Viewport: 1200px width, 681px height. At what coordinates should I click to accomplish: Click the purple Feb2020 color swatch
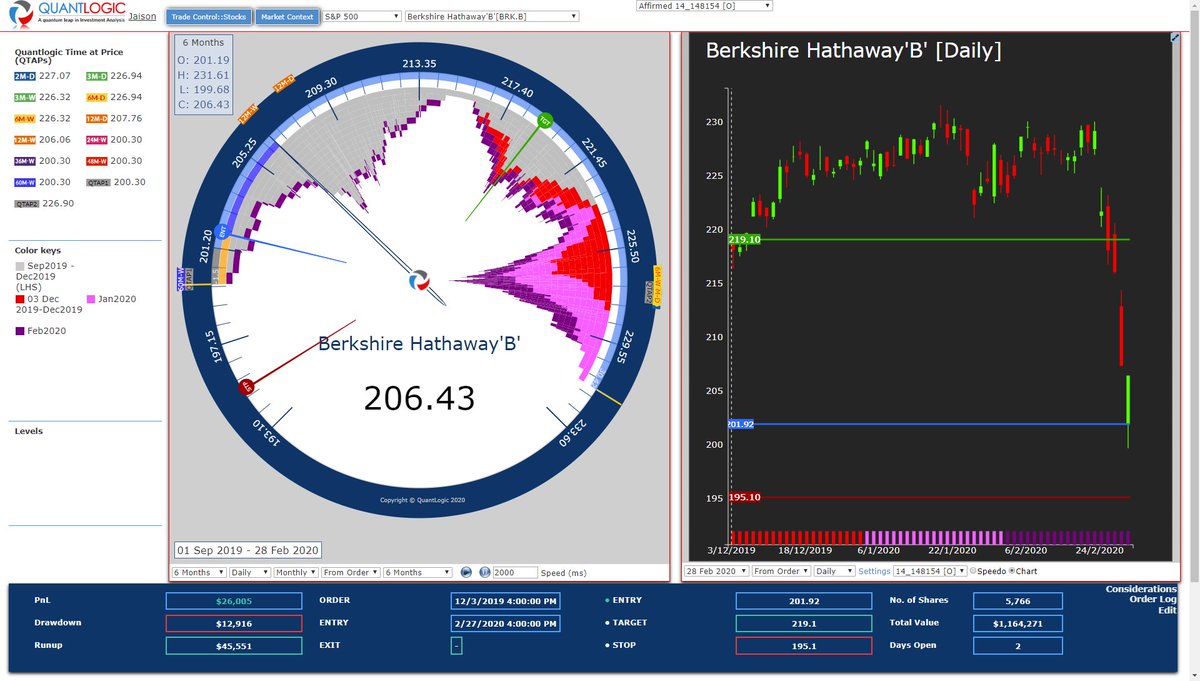point(20,330)
